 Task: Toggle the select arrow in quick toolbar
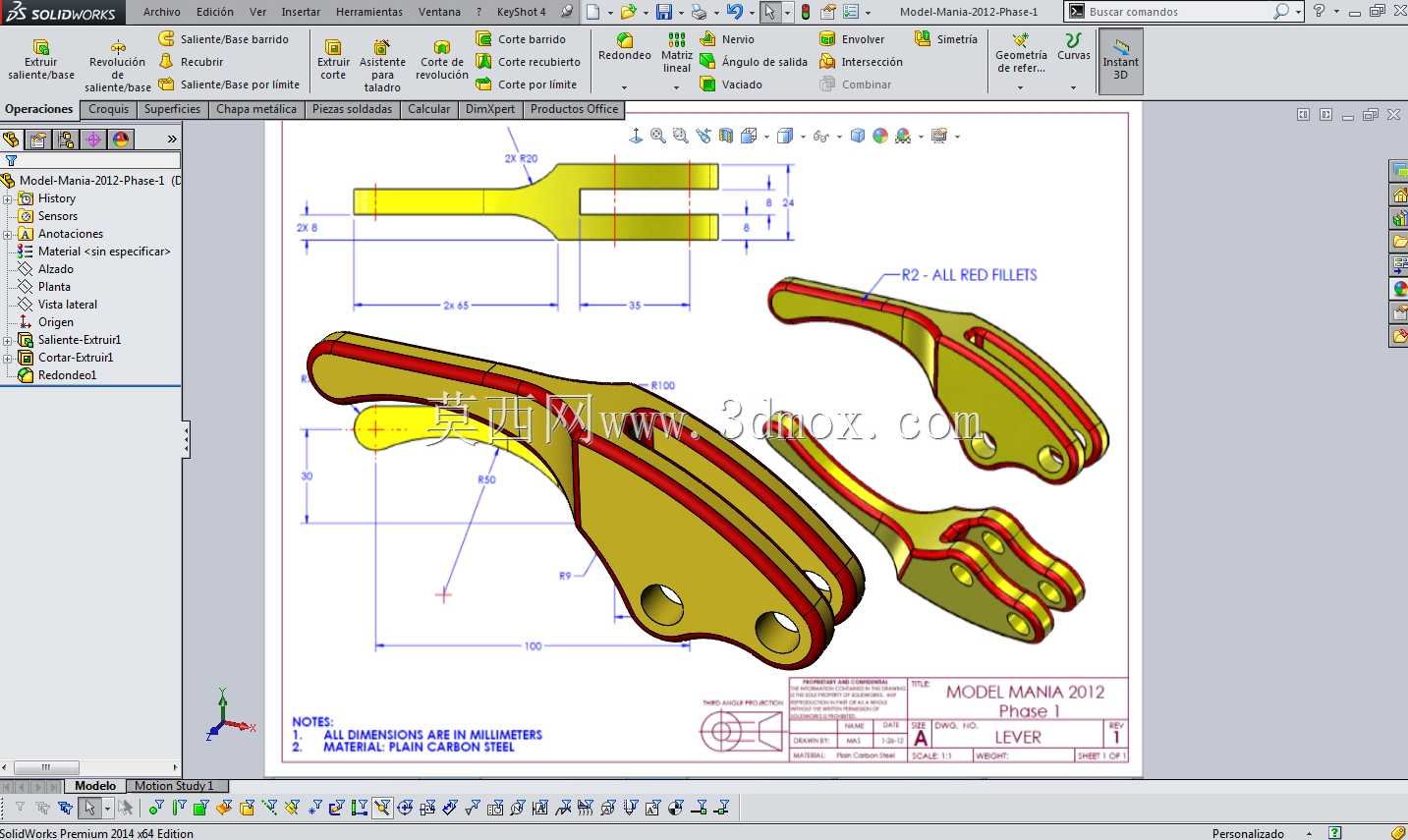point(771,12)
